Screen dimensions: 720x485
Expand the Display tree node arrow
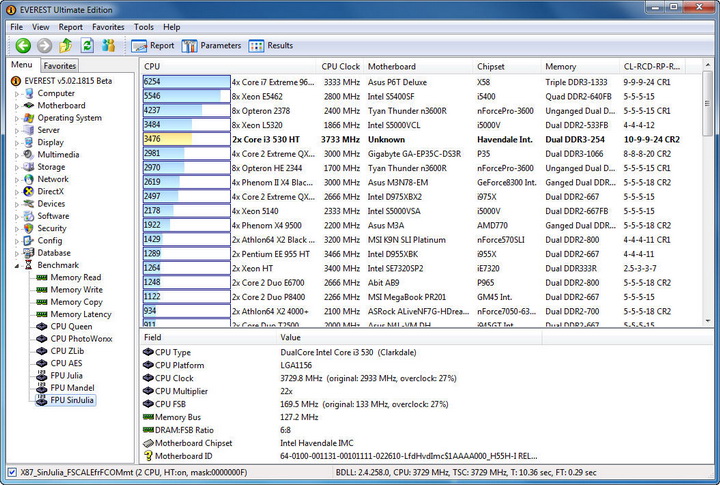click(17, 143)
